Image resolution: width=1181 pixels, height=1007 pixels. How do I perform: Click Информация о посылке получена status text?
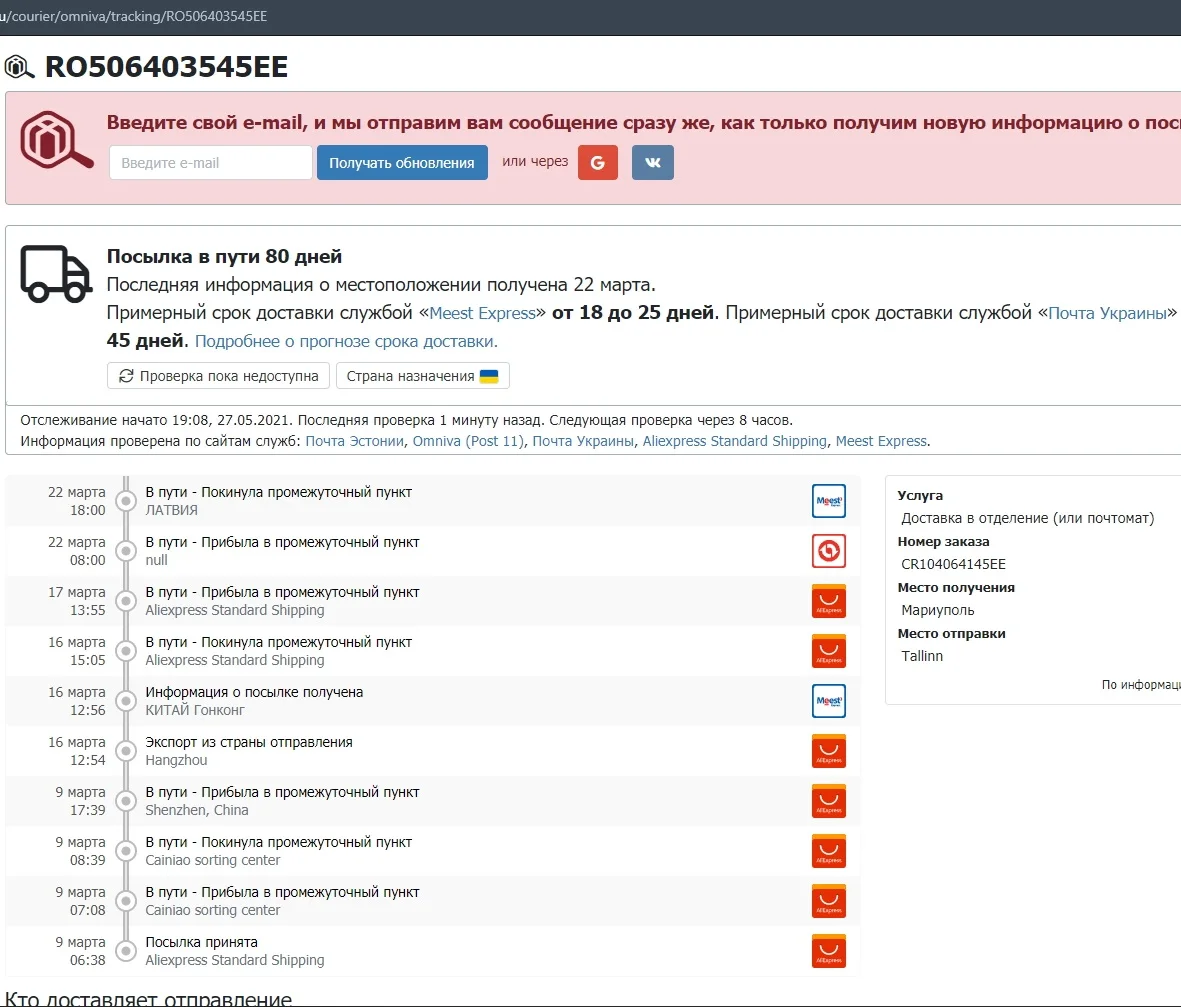254,692
